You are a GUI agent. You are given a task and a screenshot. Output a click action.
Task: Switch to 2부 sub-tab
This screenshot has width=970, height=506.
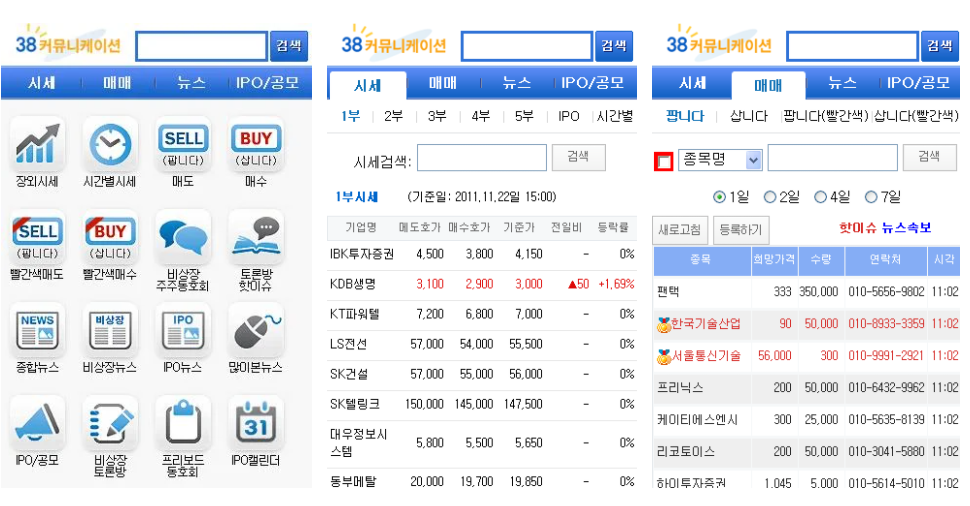coord(393,116)
